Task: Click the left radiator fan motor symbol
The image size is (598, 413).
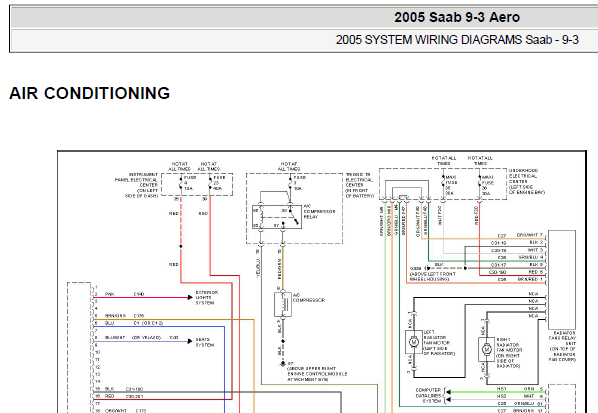Action: point(414,342)
